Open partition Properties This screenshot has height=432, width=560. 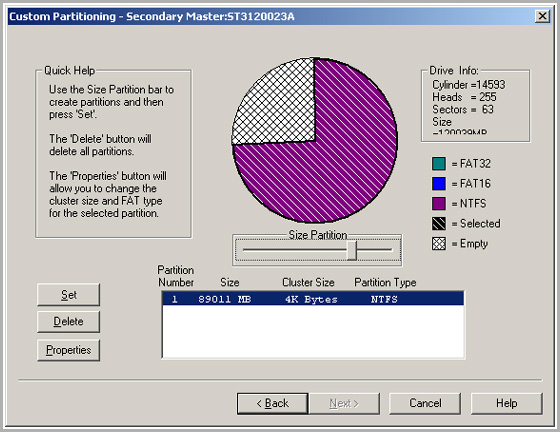(x=68, y=350)
